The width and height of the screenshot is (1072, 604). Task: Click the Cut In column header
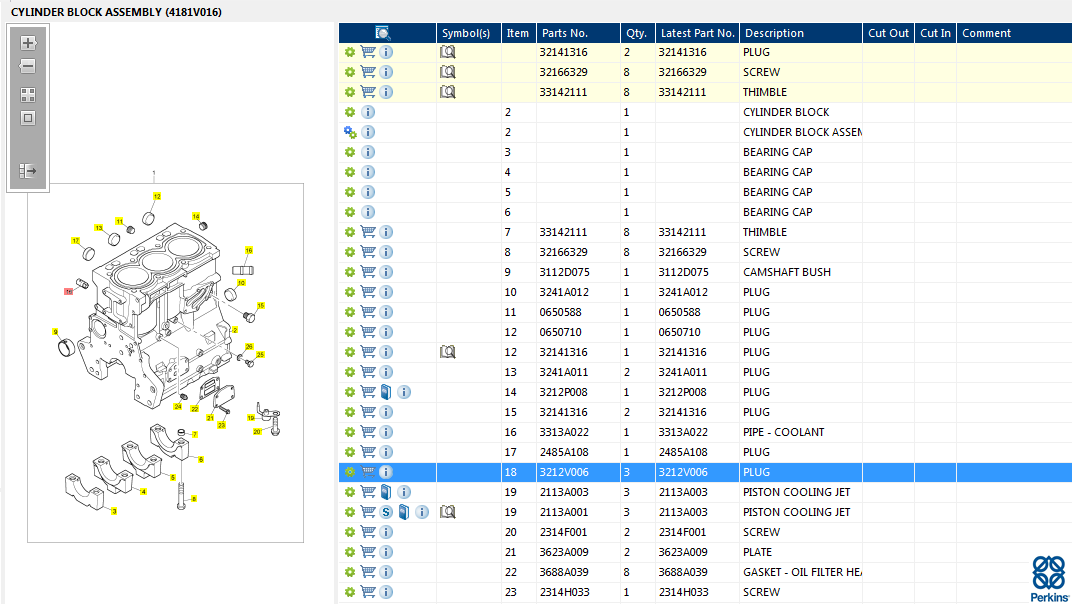(x=935, y=33)
